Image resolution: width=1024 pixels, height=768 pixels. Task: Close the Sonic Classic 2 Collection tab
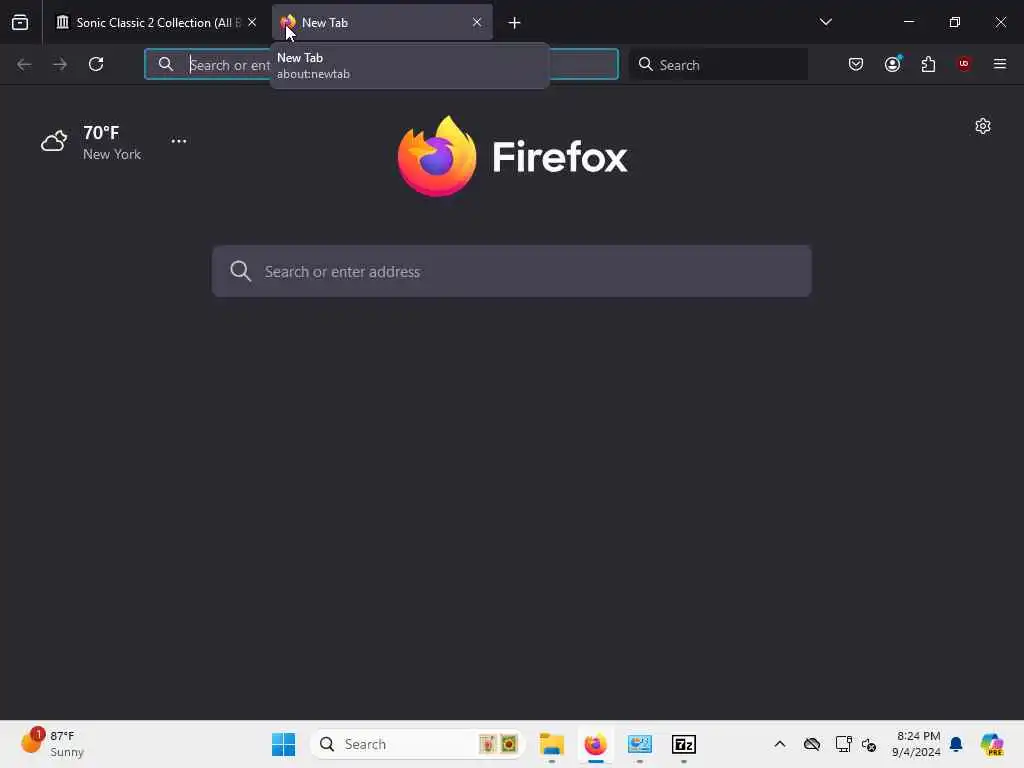252,22
